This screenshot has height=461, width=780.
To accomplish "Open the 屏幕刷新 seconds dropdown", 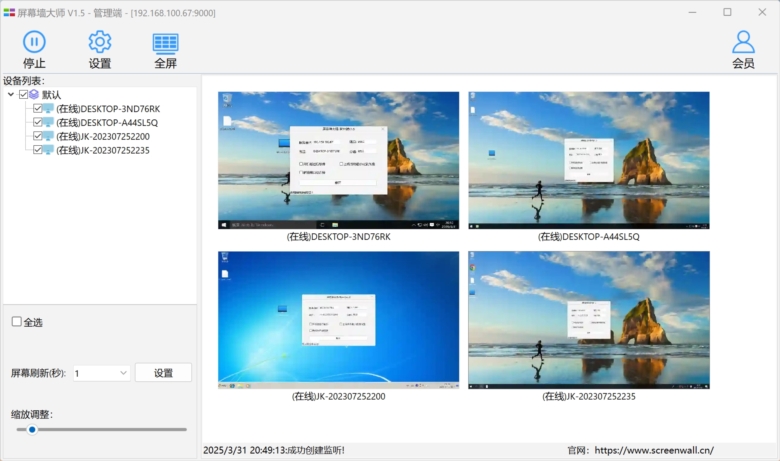I will (x=101, y=373).
